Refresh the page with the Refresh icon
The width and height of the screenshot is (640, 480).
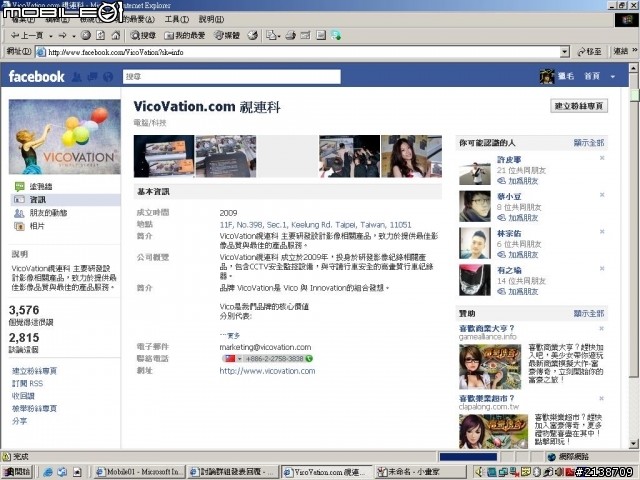(100, 36)
